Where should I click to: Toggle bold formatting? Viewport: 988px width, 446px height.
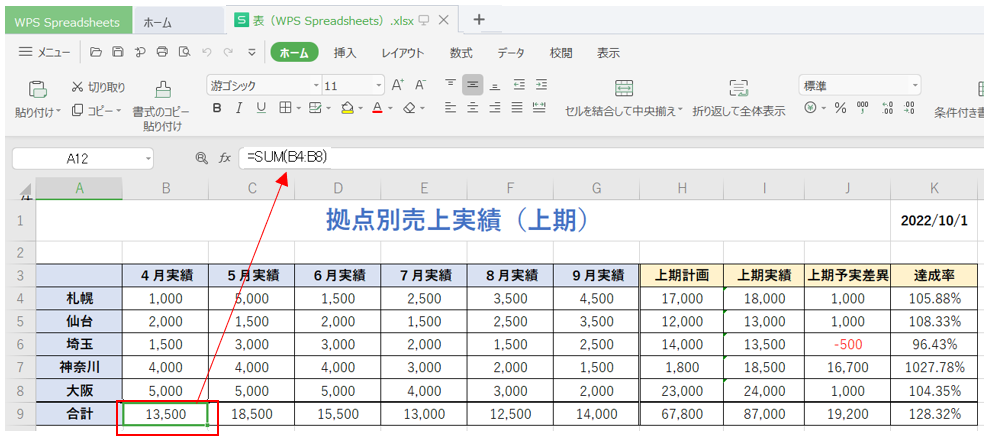pos(217,108)
